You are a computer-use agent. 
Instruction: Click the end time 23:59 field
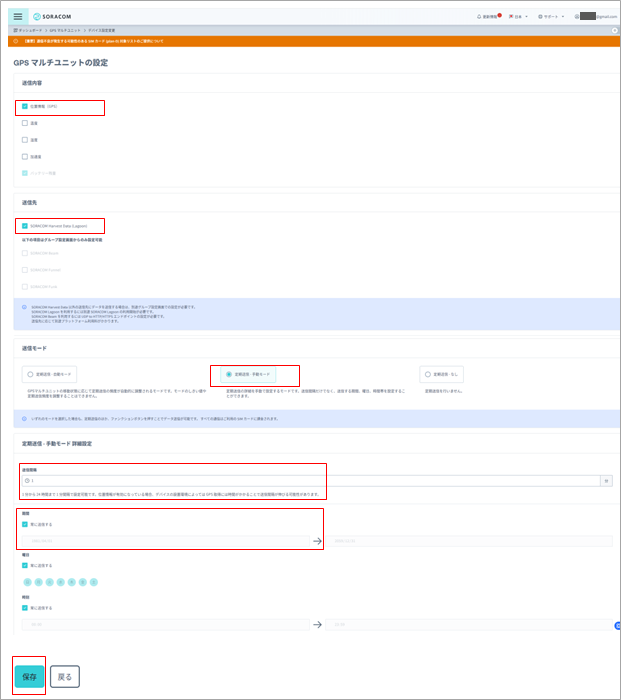(469, 625)
